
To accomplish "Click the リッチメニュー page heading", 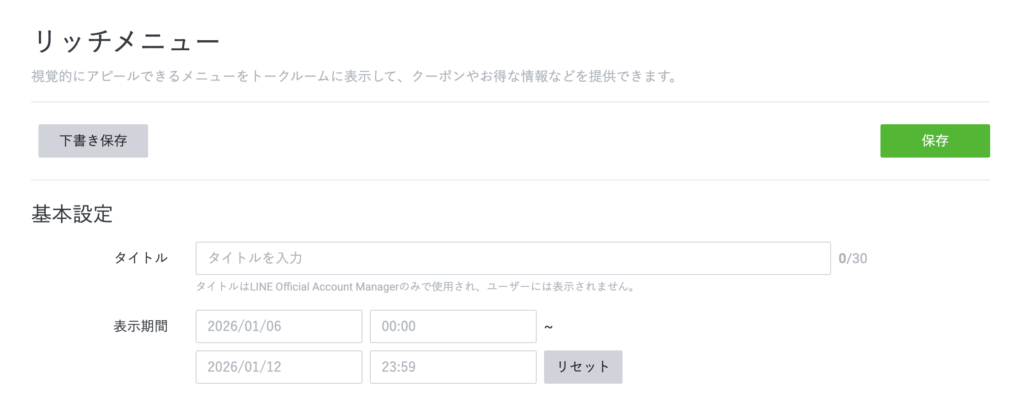I will tap(126, 42).
